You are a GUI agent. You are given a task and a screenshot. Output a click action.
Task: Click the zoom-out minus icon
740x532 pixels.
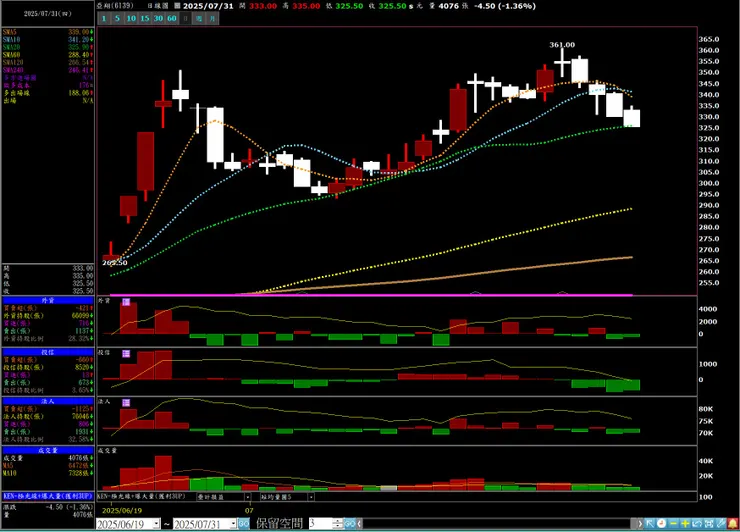(673, 524)
